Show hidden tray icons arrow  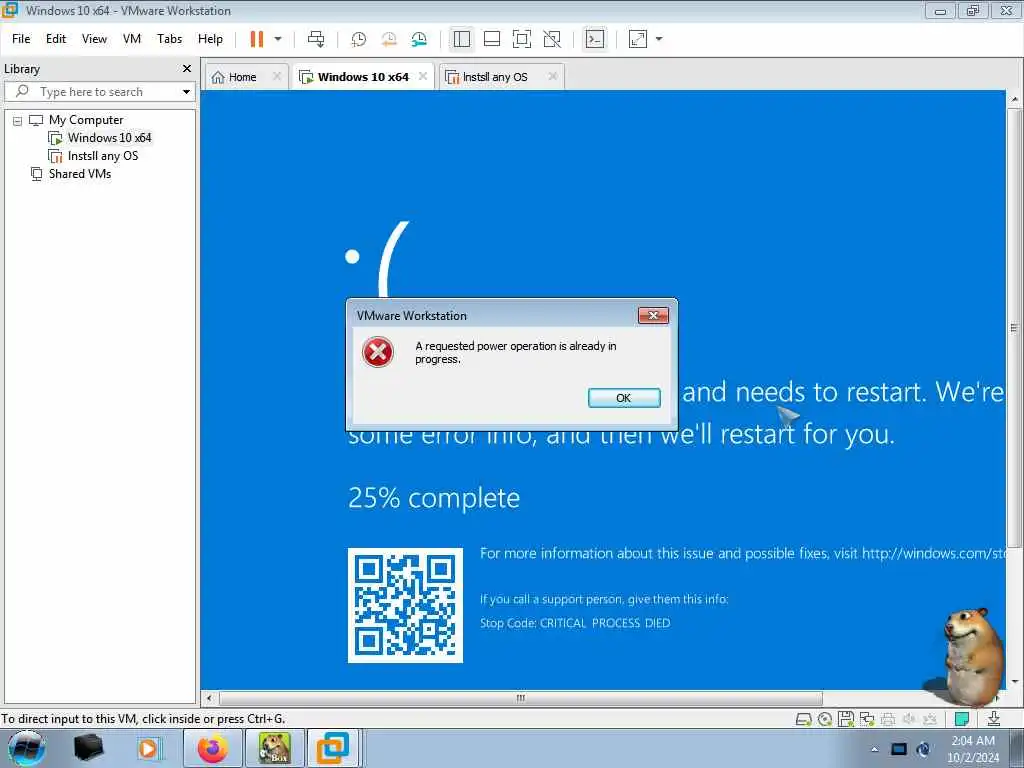click(874, 750)
